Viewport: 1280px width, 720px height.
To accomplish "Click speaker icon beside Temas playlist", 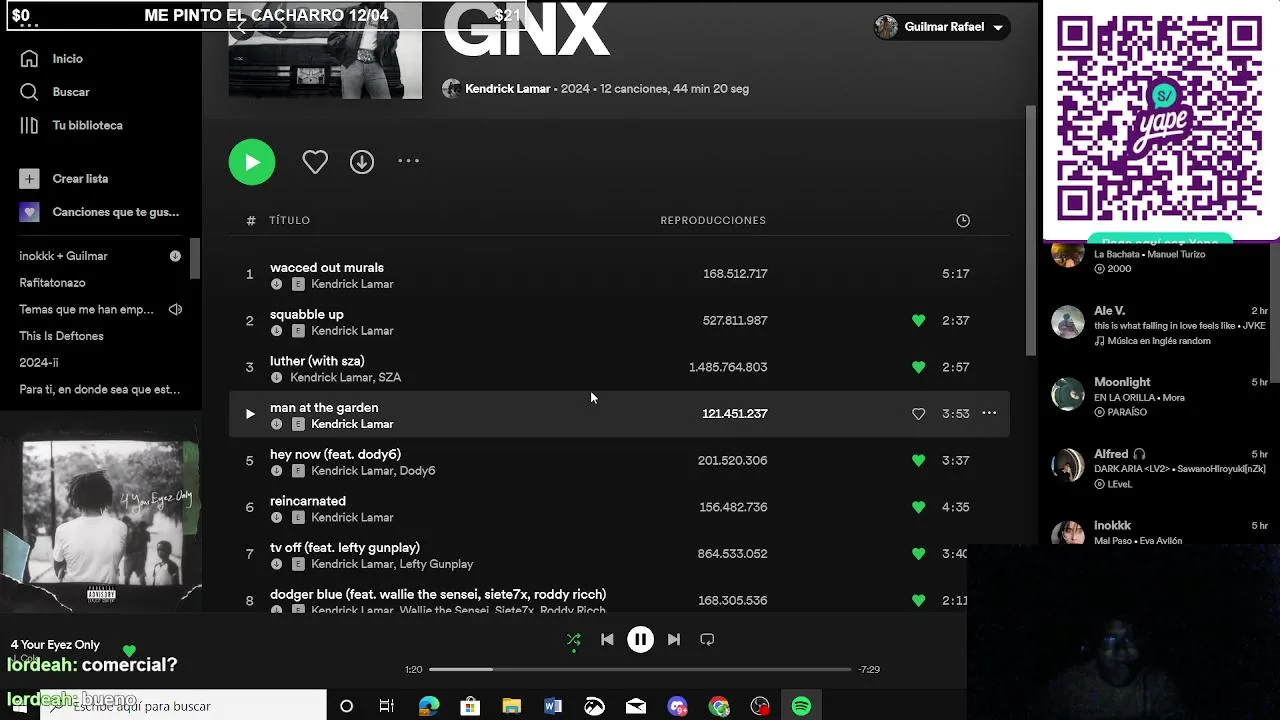I will pos(175,310).
